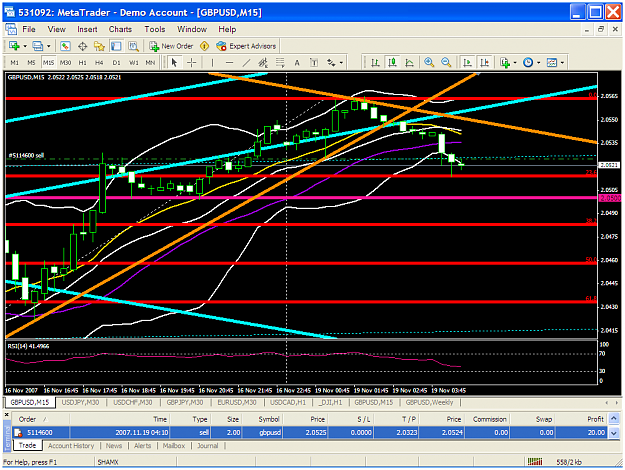
Task: Click the New Chart icon
Action: coord(14,46)
